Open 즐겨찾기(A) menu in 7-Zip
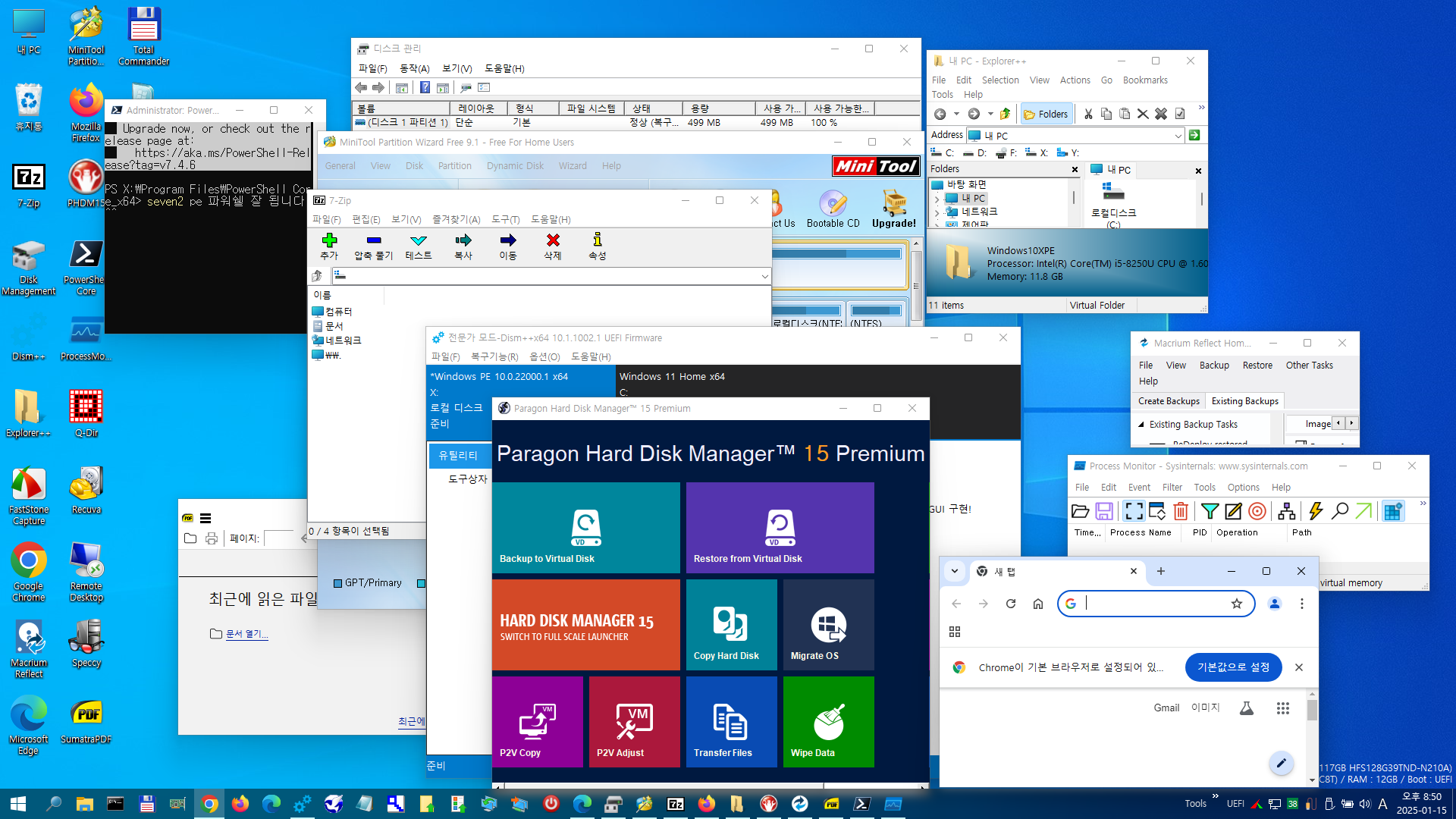The width and height of the screenshot is (1456, 819). coord(456,220)
